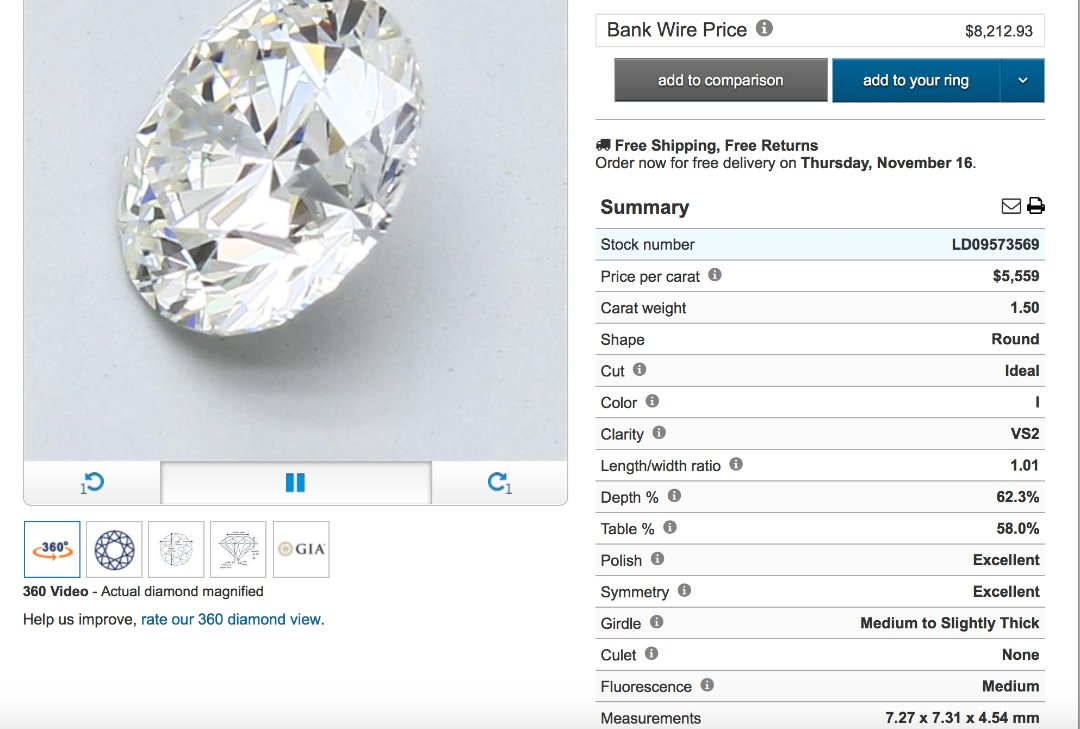Pause the 360 diamond video

295,483
